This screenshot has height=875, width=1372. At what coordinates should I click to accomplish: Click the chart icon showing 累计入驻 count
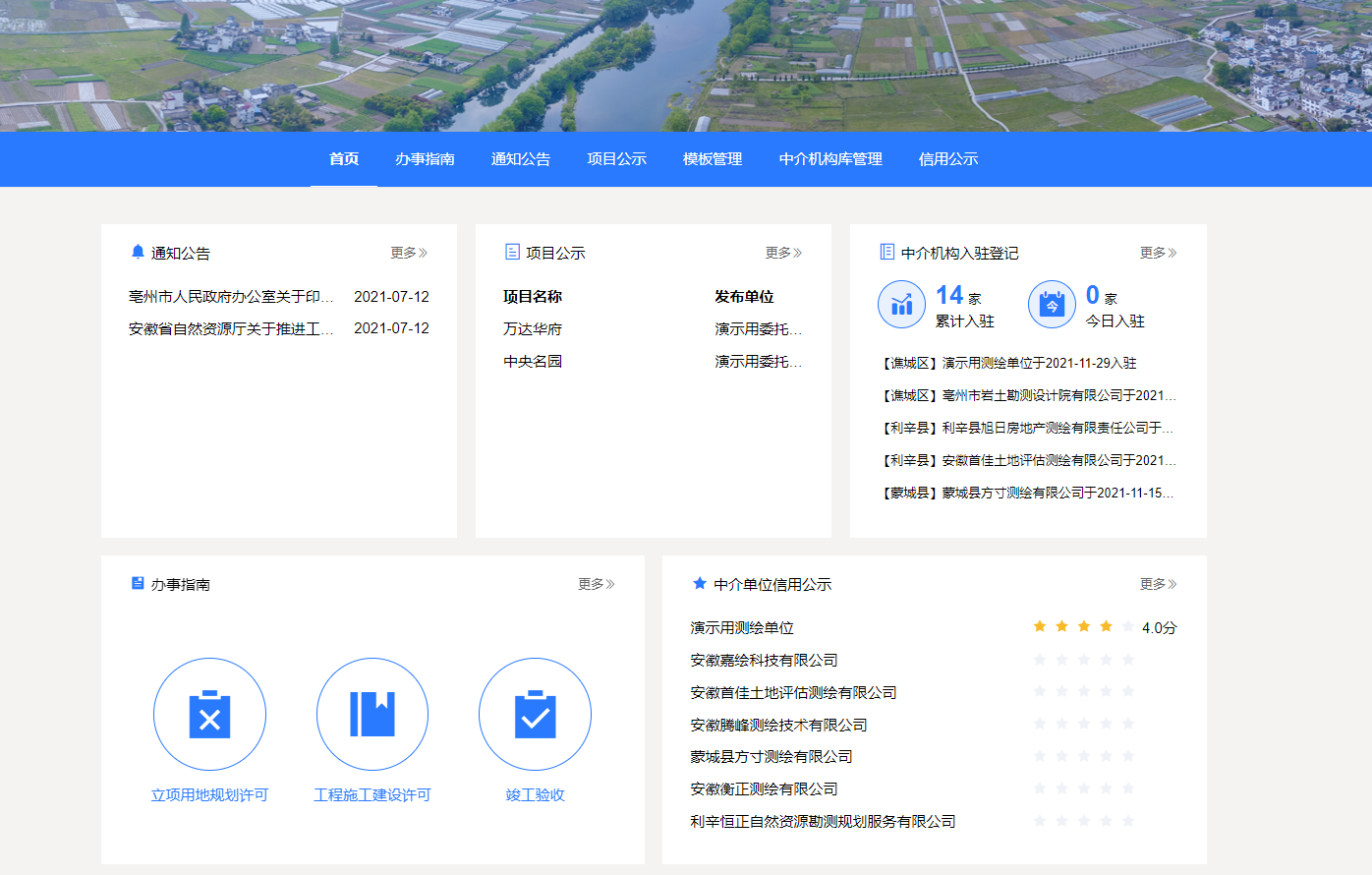click(x=901, y=304)
